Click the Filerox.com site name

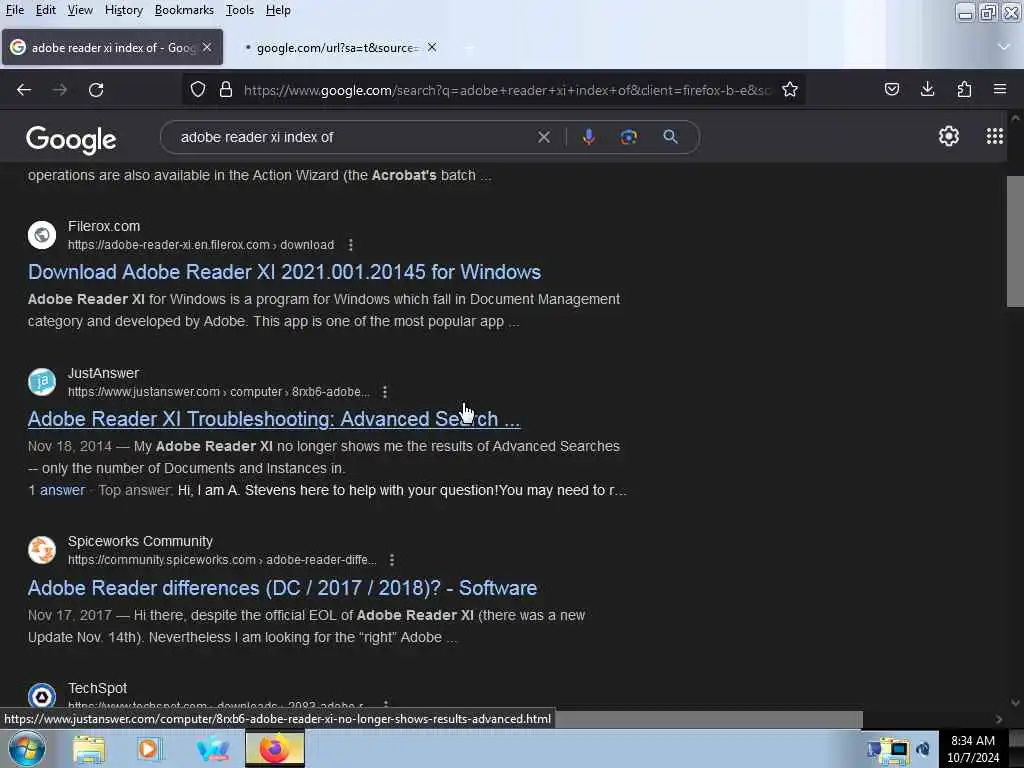click(x=104, y=226)
